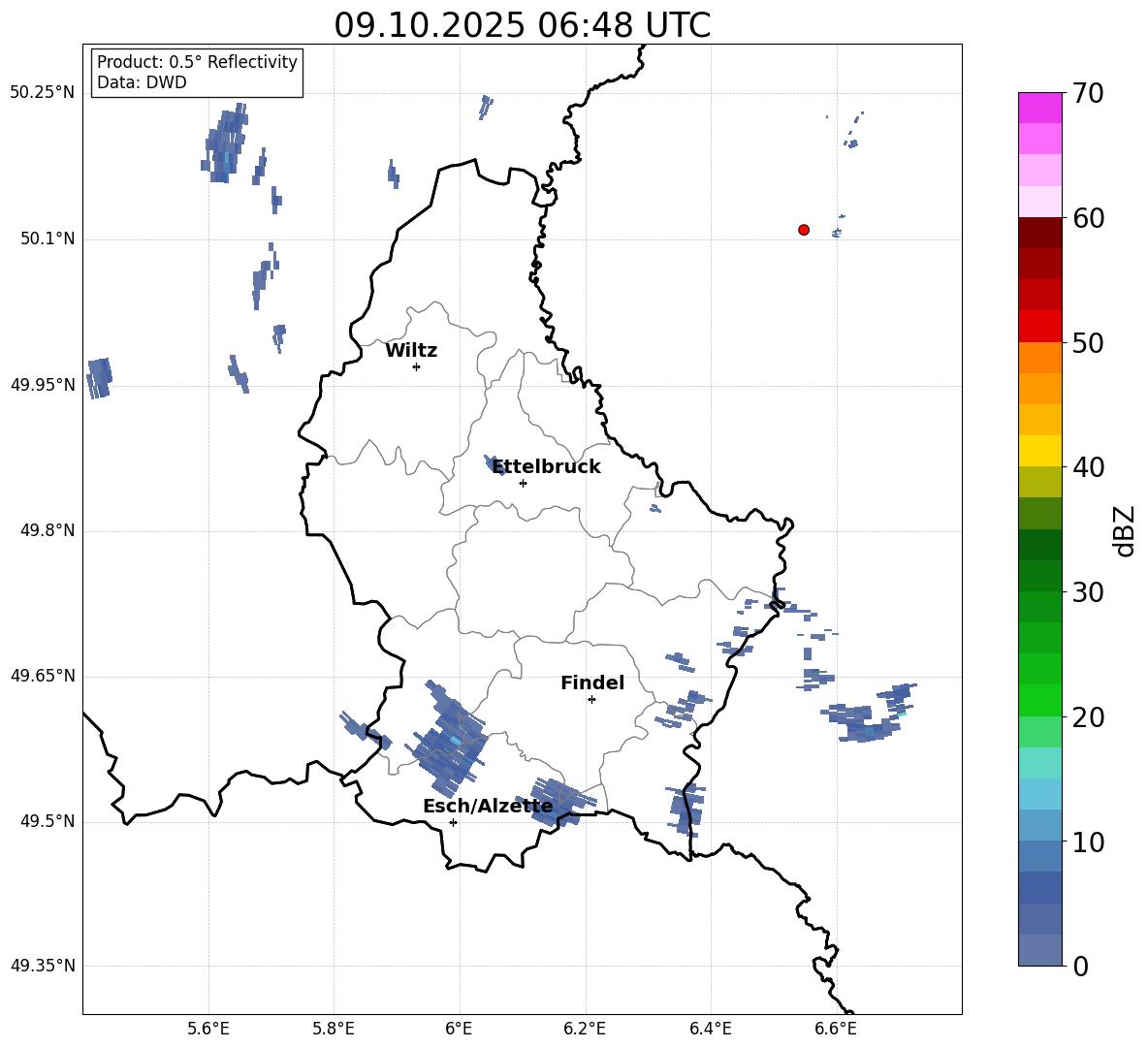Click the radar echo beside Ettelbruck label
This screenshot has width=1148, height=1048.
pos(495,464)
